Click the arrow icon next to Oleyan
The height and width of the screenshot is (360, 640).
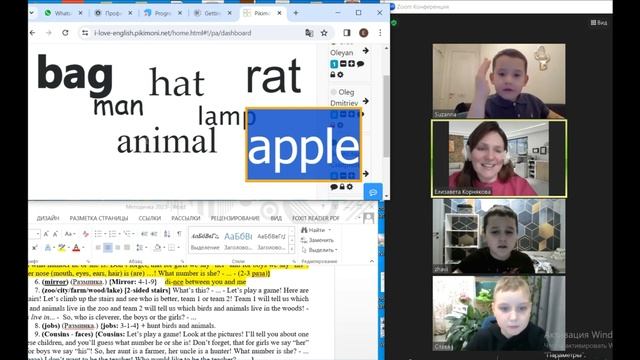point(366,51)
